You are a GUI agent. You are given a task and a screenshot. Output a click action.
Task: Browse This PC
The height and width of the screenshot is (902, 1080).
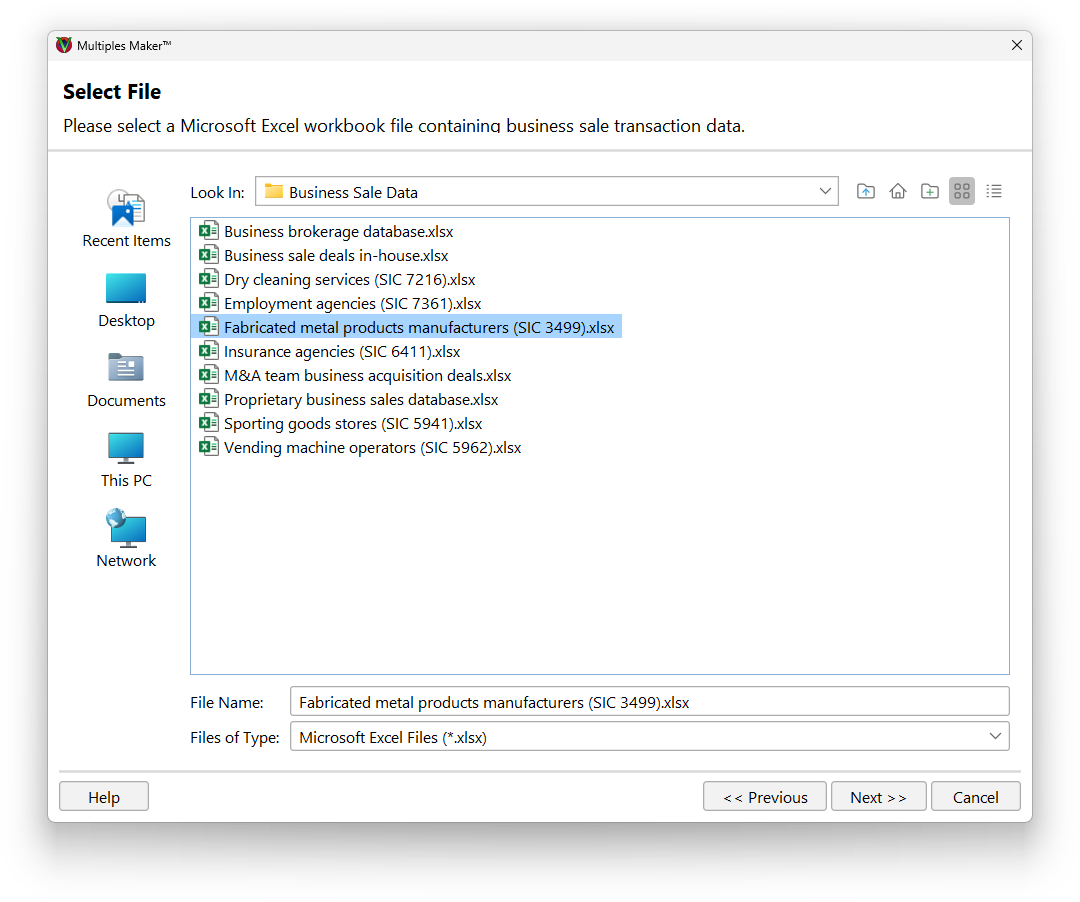click(x=126, y=458)
